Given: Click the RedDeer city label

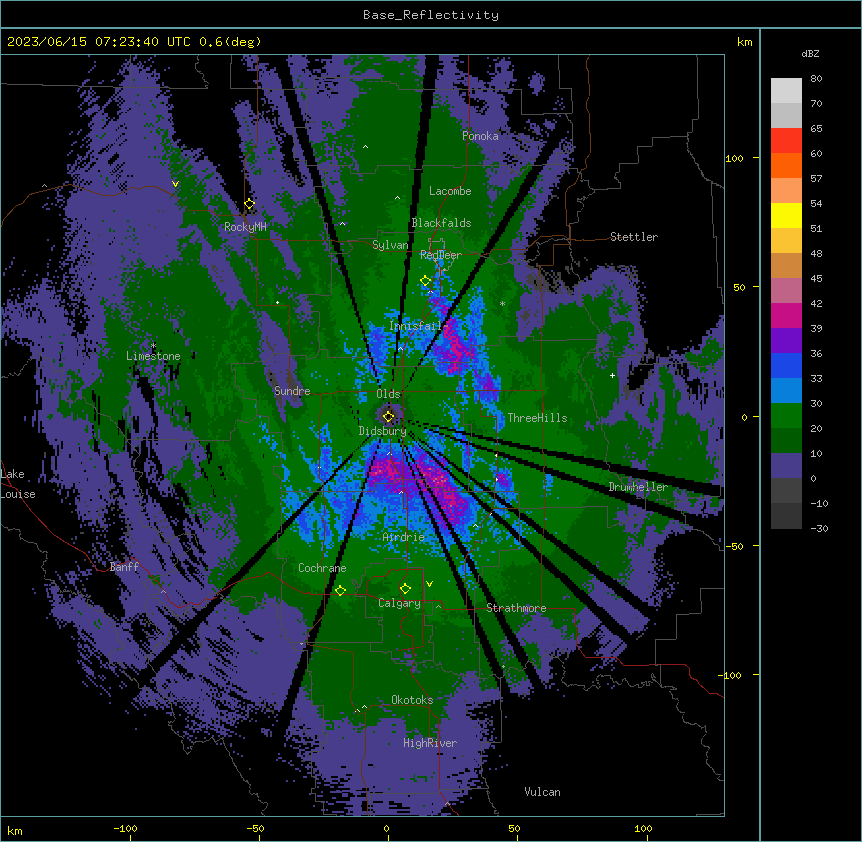Looking at the screenshot, I should pyautogui.click(x=441, y=255).
